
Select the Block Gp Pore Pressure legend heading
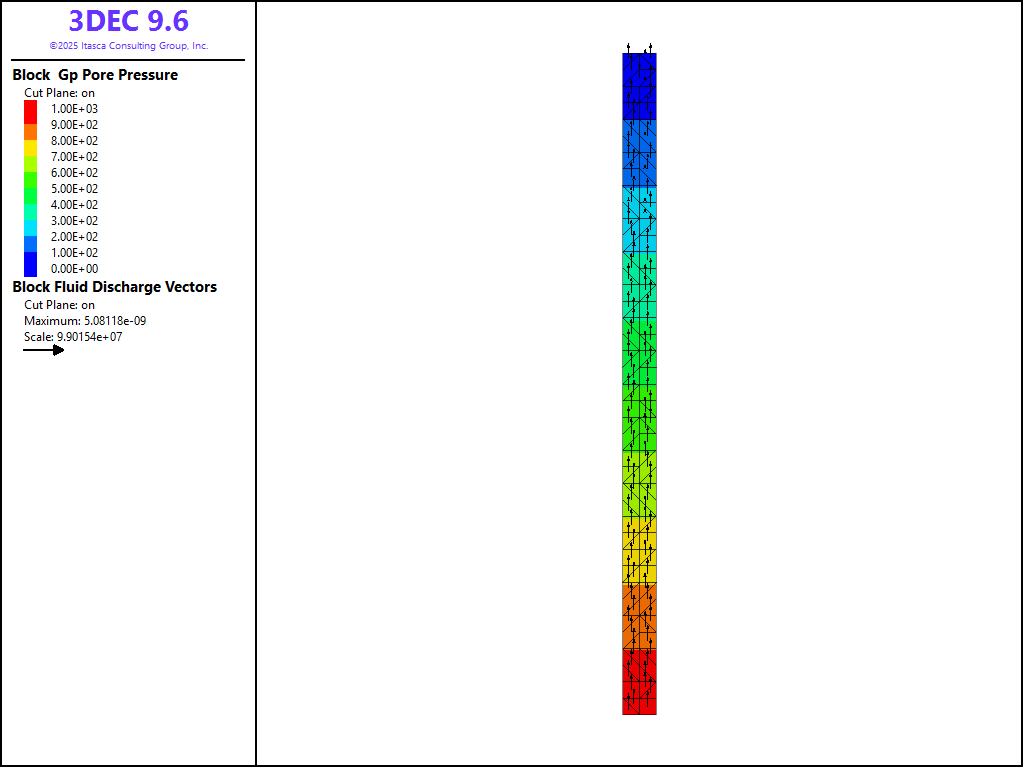click(95, 75)
